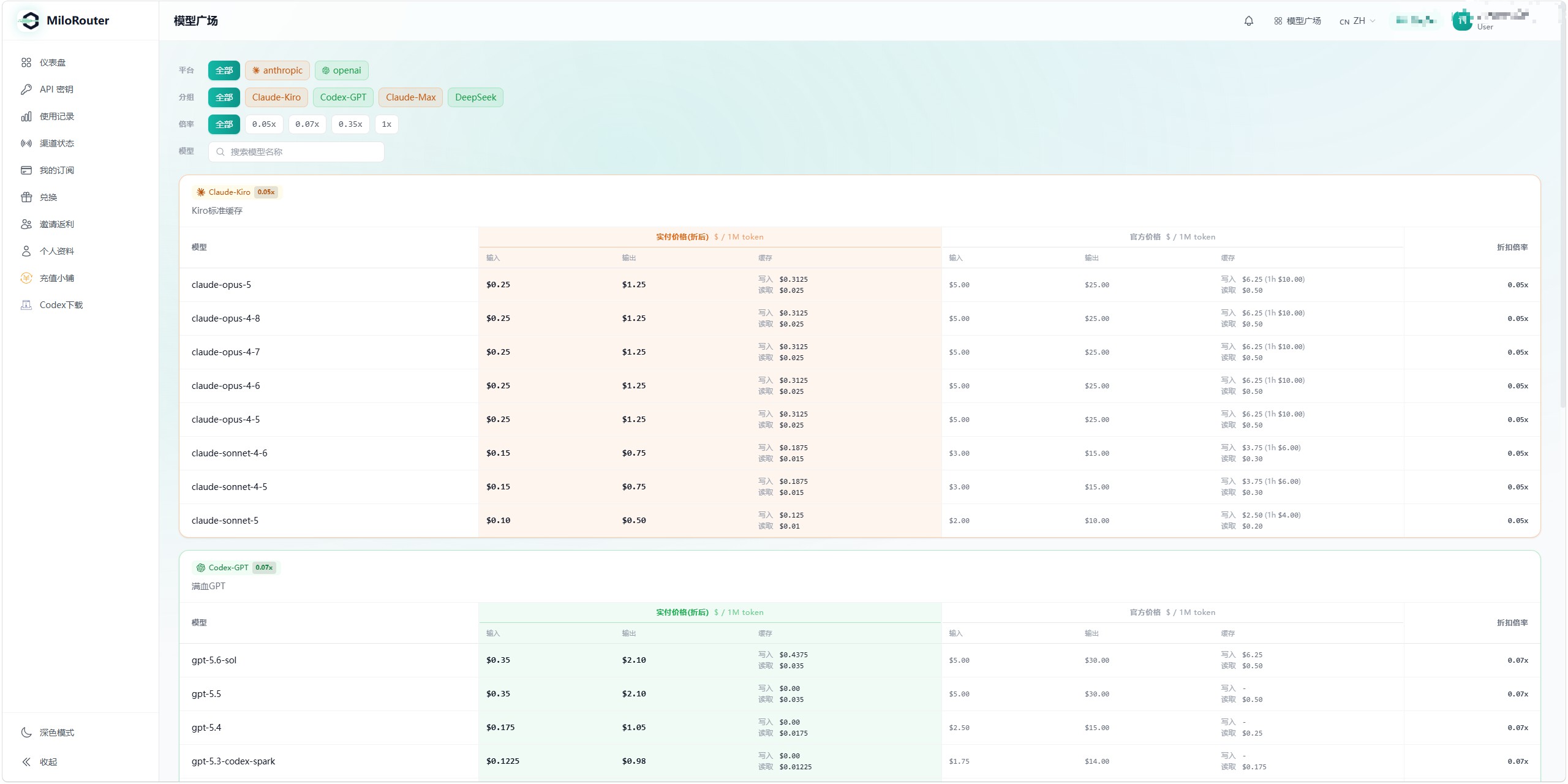1568x784 pixels.
Task: Click the 0.07x badge on Codex-GPT card
Action: tap(264, 568)
